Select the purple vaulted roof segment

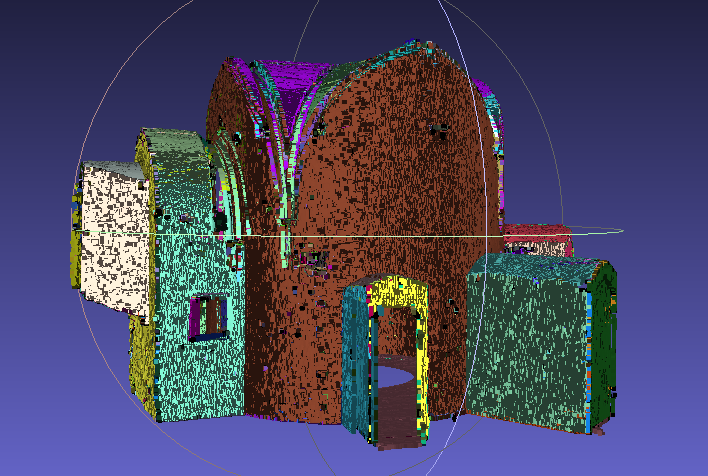[x=293, y=88]
